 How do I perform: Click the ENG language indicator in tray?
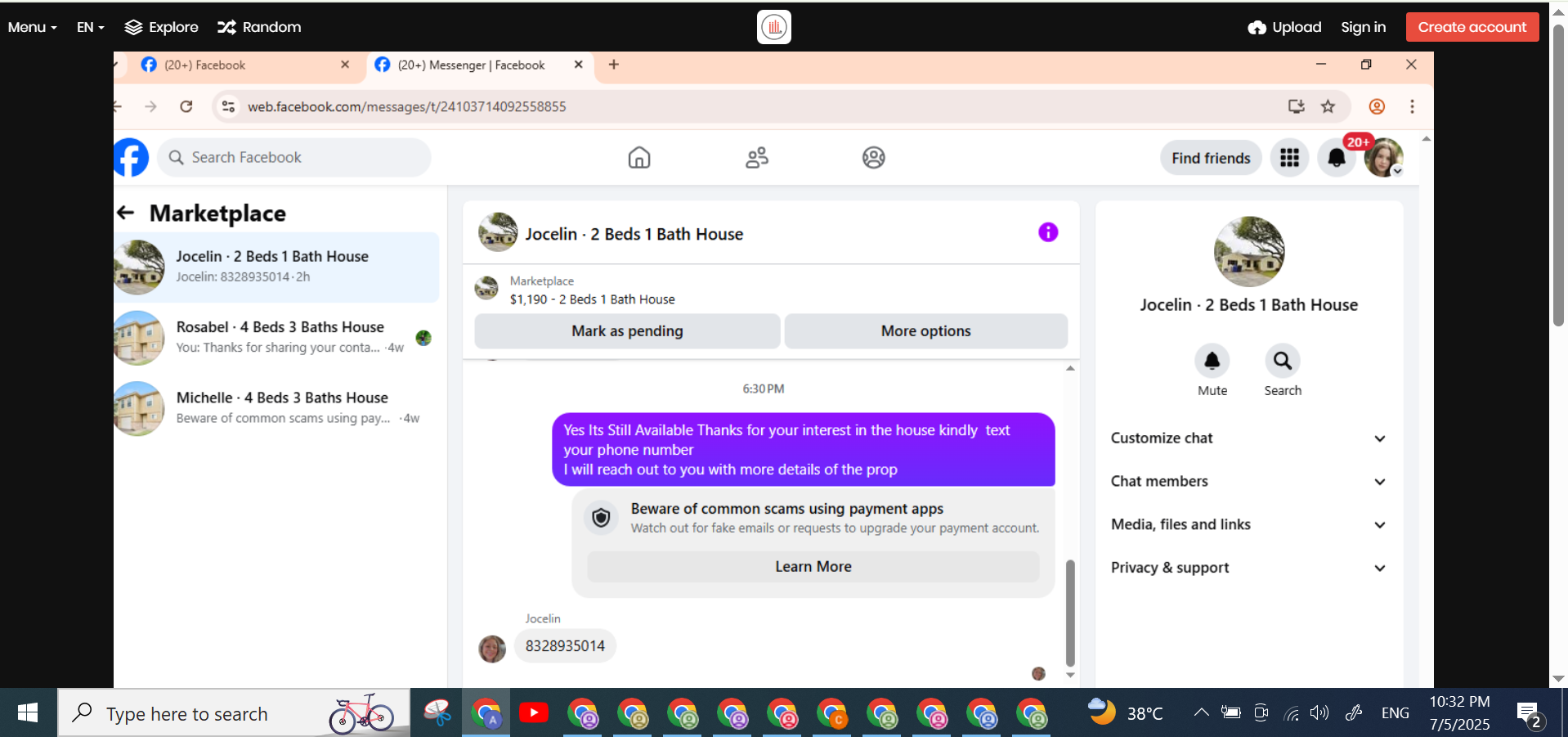tap(1395, 713)
